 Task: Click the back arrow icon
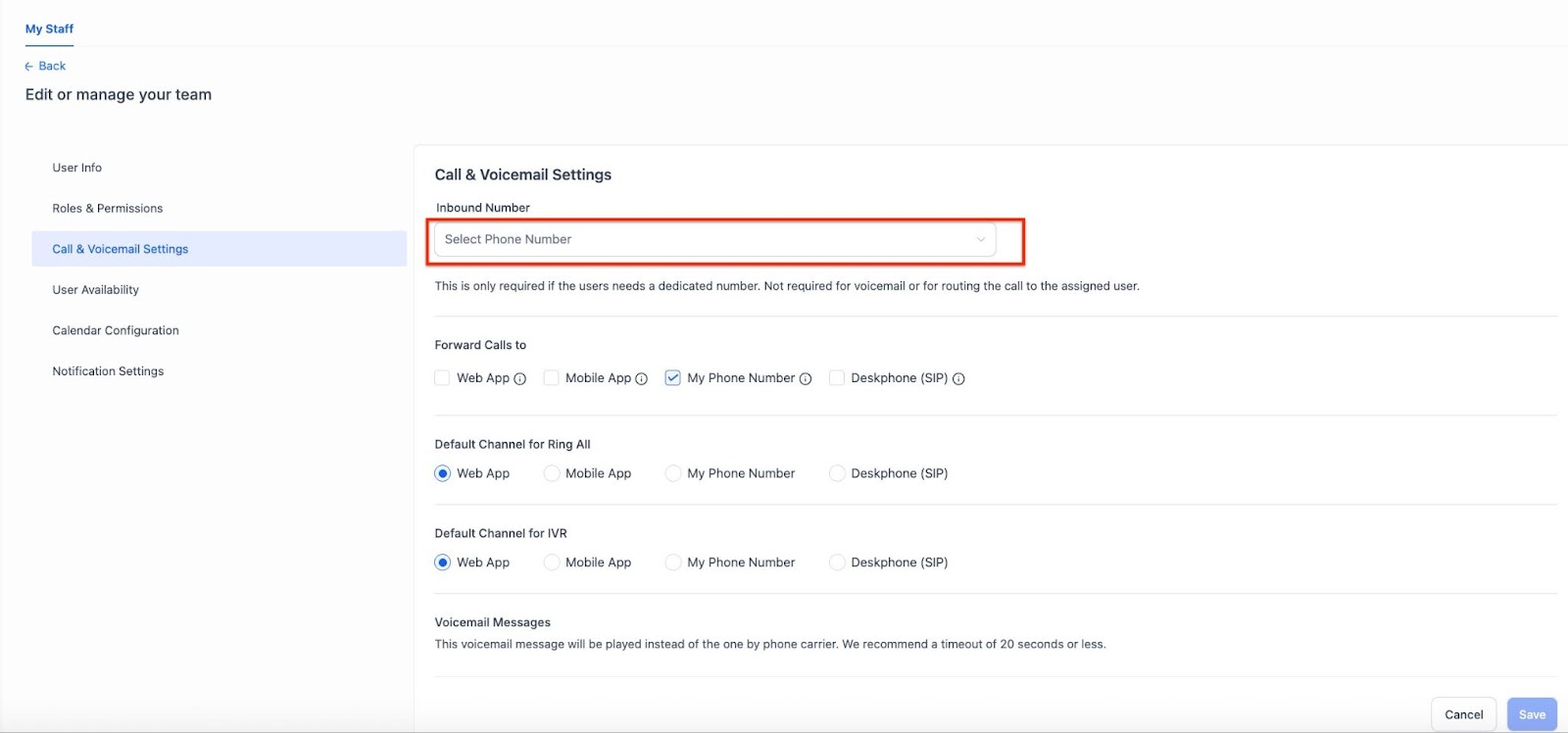click(x=29, y=67)
